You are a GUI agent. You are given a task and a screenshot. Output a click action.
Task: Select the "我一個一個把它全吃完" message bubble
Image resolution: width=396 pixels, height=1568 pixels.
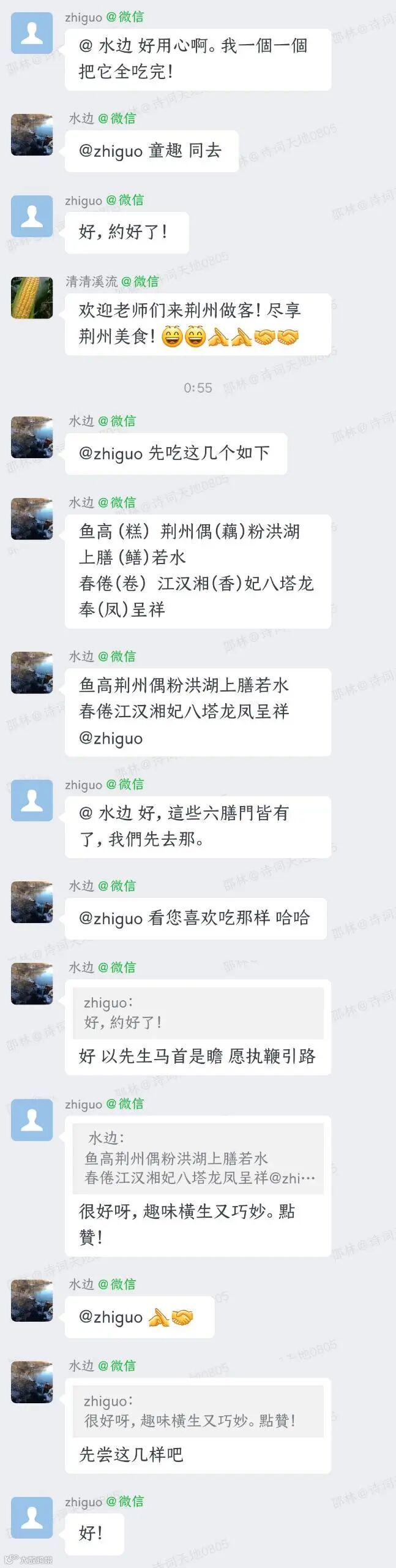pyautogui.click(x=198, y=59)
